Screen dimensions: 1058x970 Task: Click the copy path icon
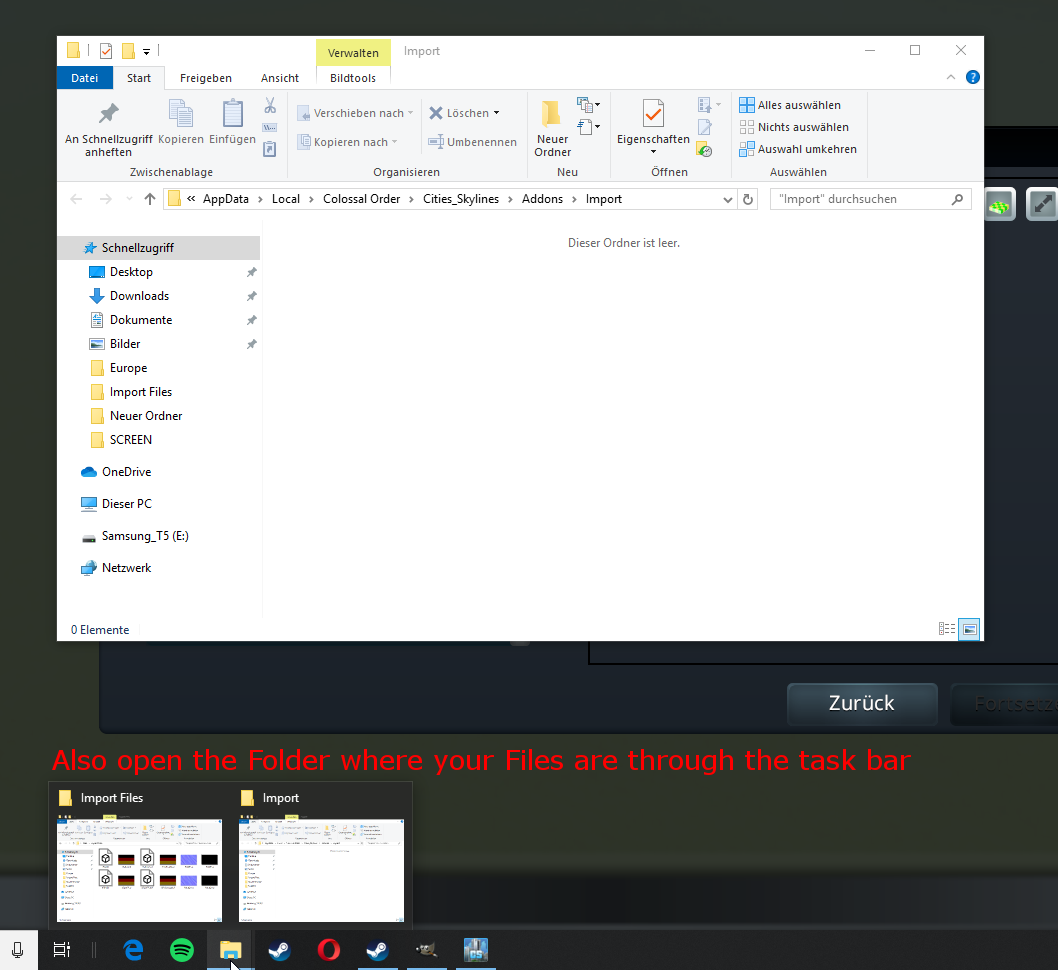[x=270, y=127]
